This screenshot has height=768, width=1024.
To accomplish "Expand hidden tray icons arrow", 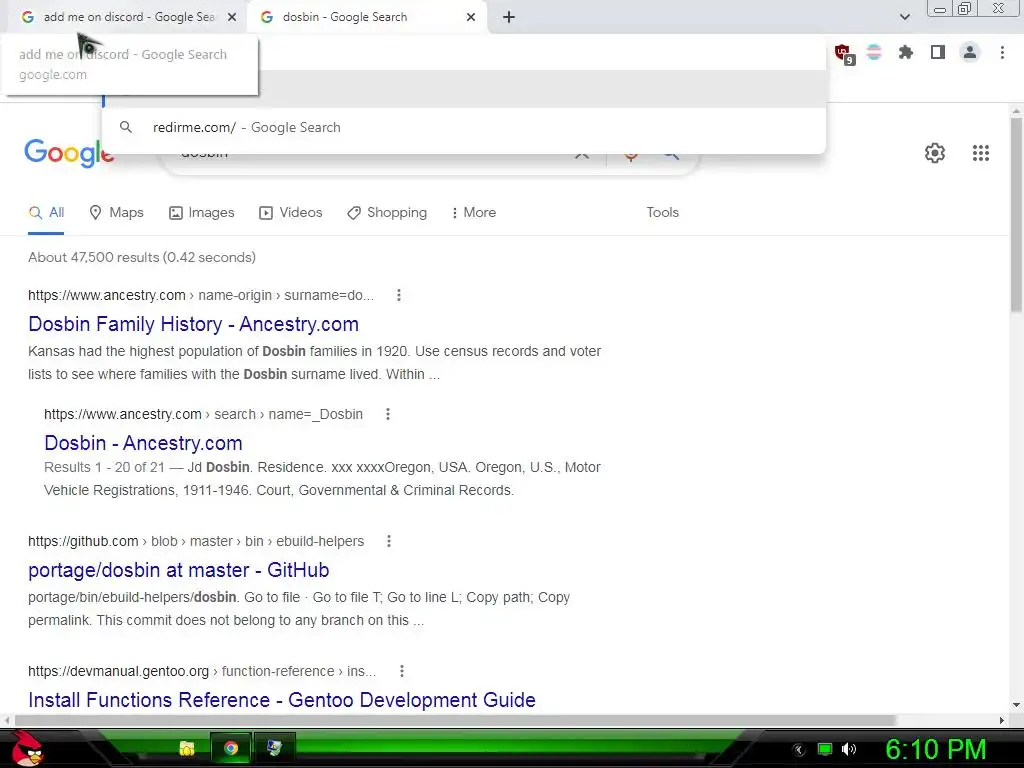I will (x=799, y=749).
